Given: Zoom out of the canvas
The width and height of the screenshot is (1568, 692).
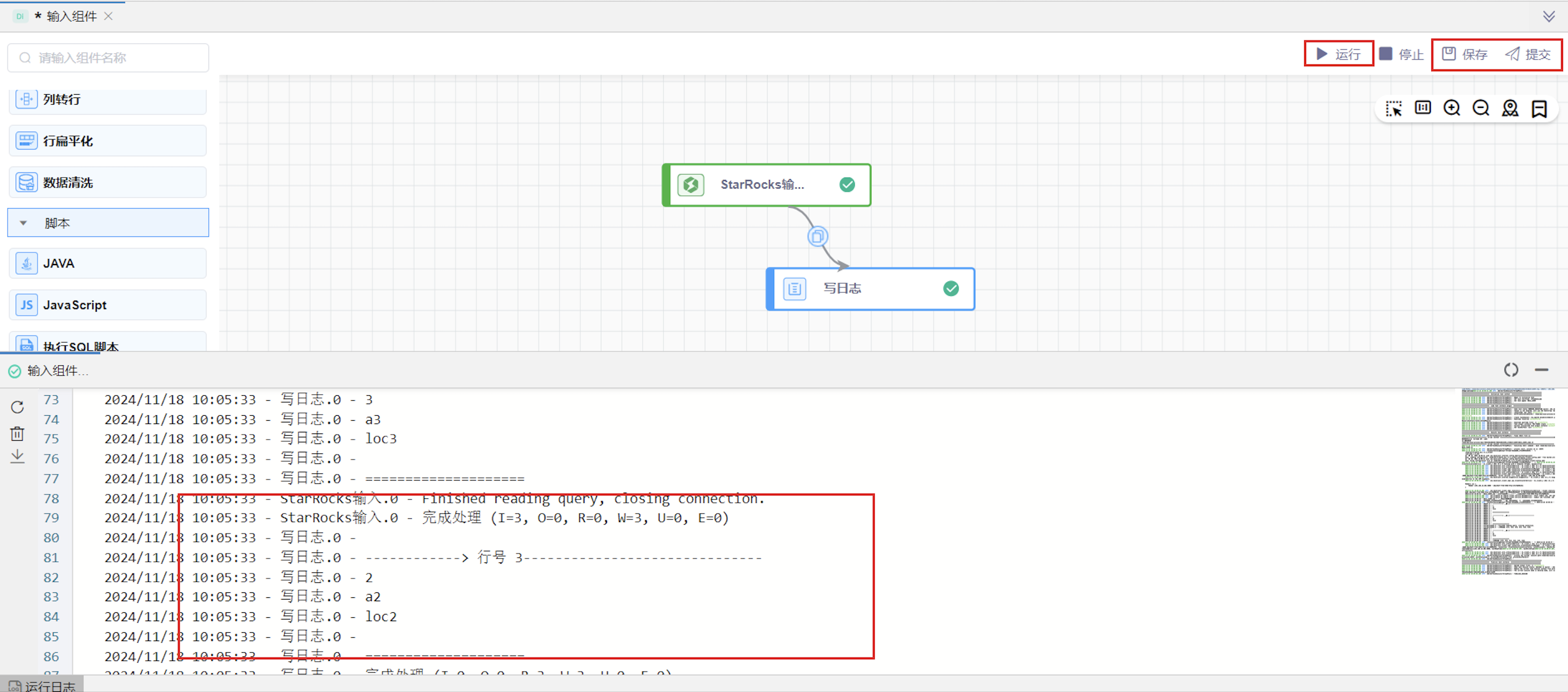Looking at the screenshot, I should (1481, 108).
